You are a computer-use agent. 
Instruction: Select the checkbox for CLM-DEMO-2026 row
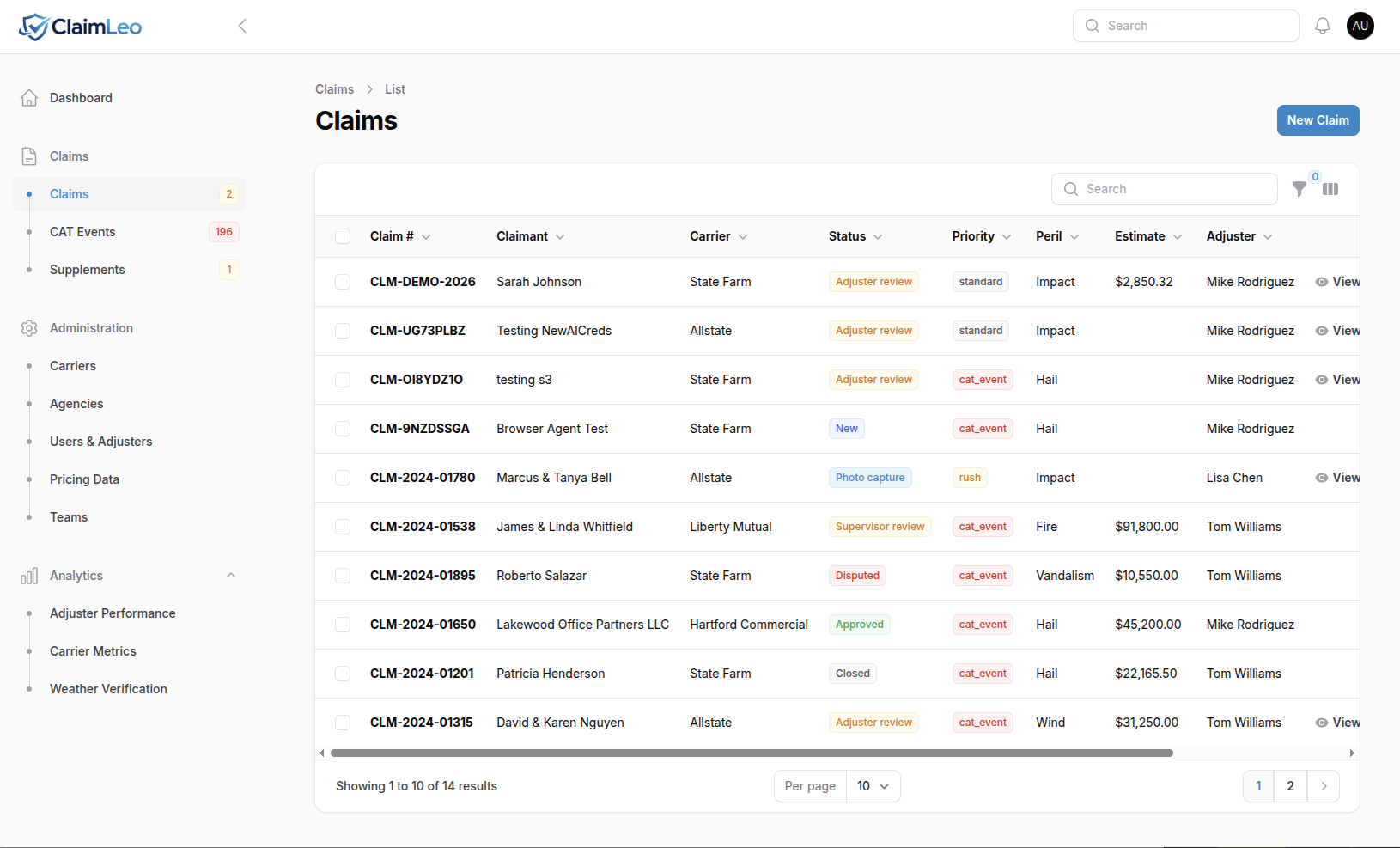point(343,282)
